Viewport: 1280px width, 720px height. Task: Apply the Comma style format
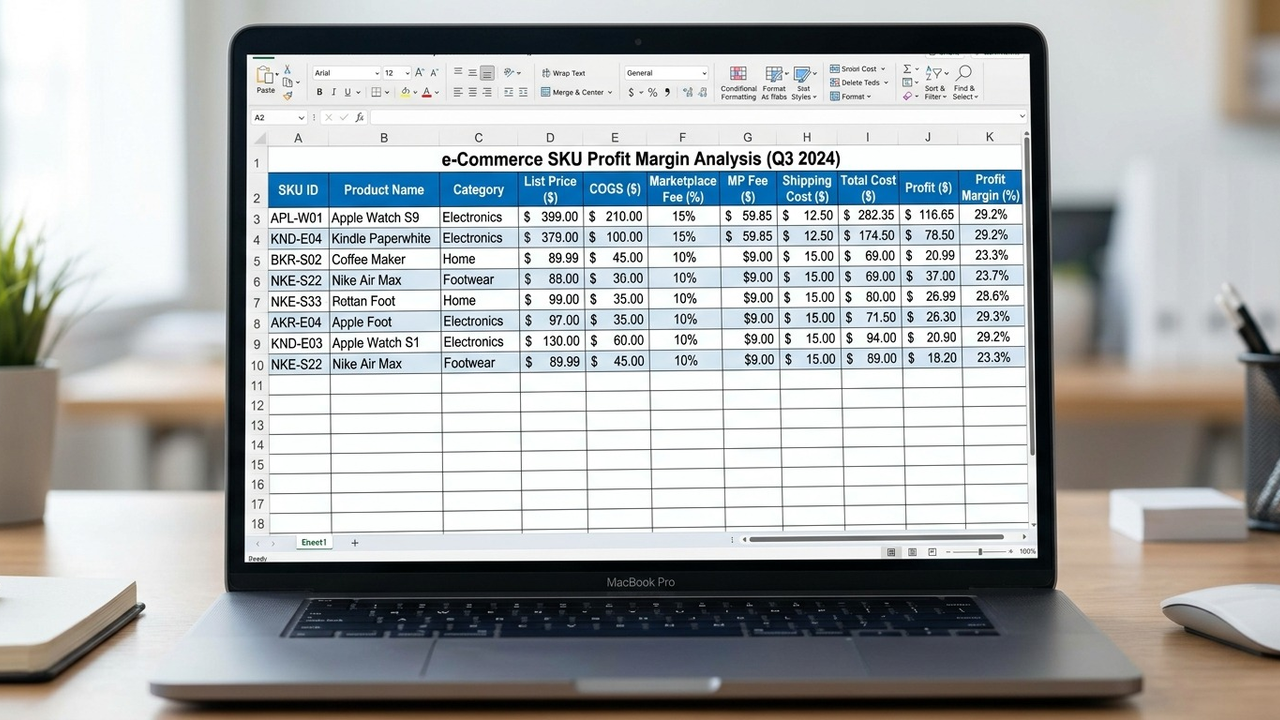point(667,92)
